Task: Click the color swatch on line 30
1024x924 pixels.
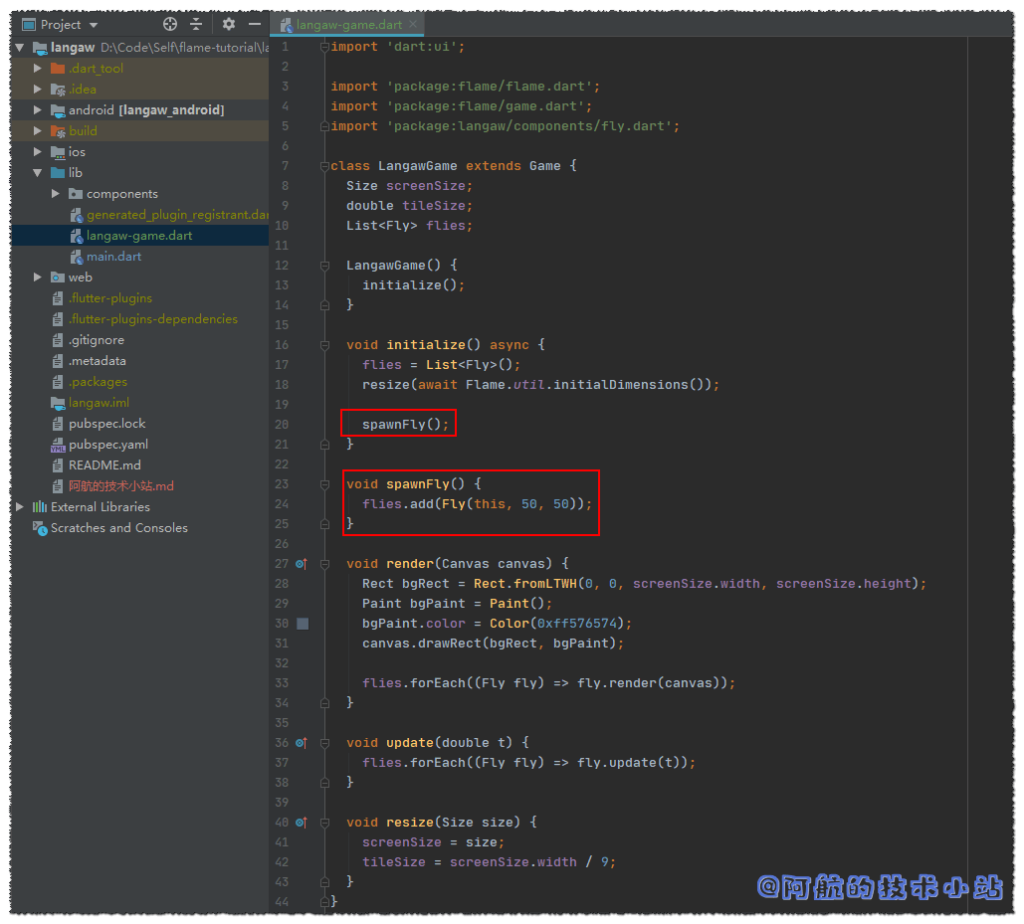Action: [303, 623]
